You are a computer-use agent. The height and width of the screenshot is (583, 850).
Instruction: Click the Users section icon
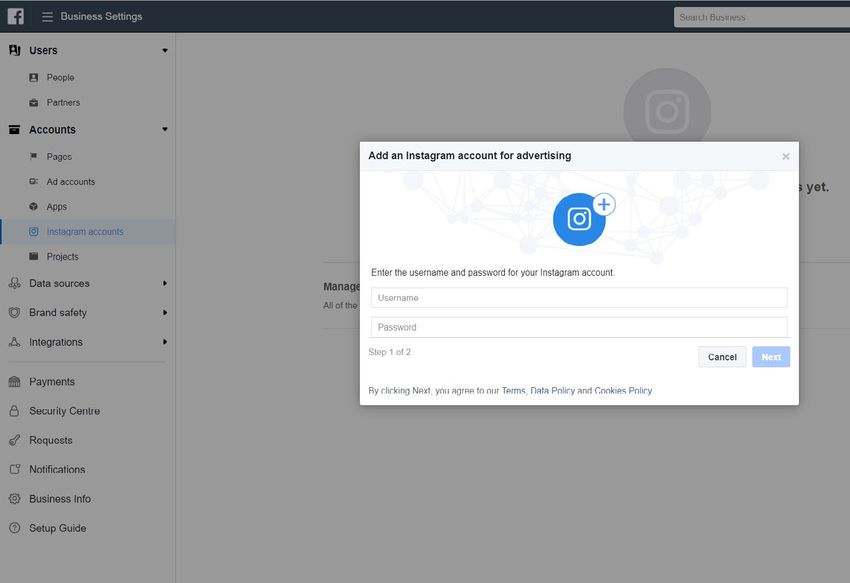pos(15,50)
